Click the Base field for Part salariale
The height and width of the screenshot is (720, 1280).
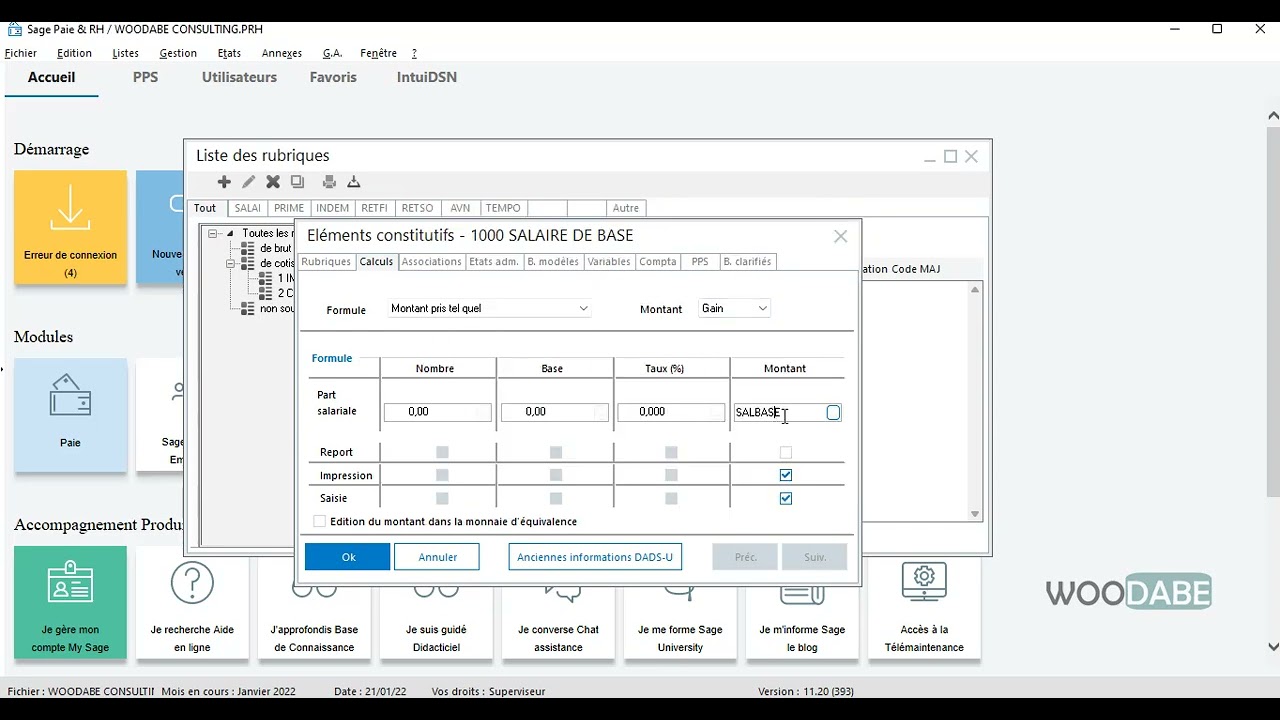click(554, 412)
